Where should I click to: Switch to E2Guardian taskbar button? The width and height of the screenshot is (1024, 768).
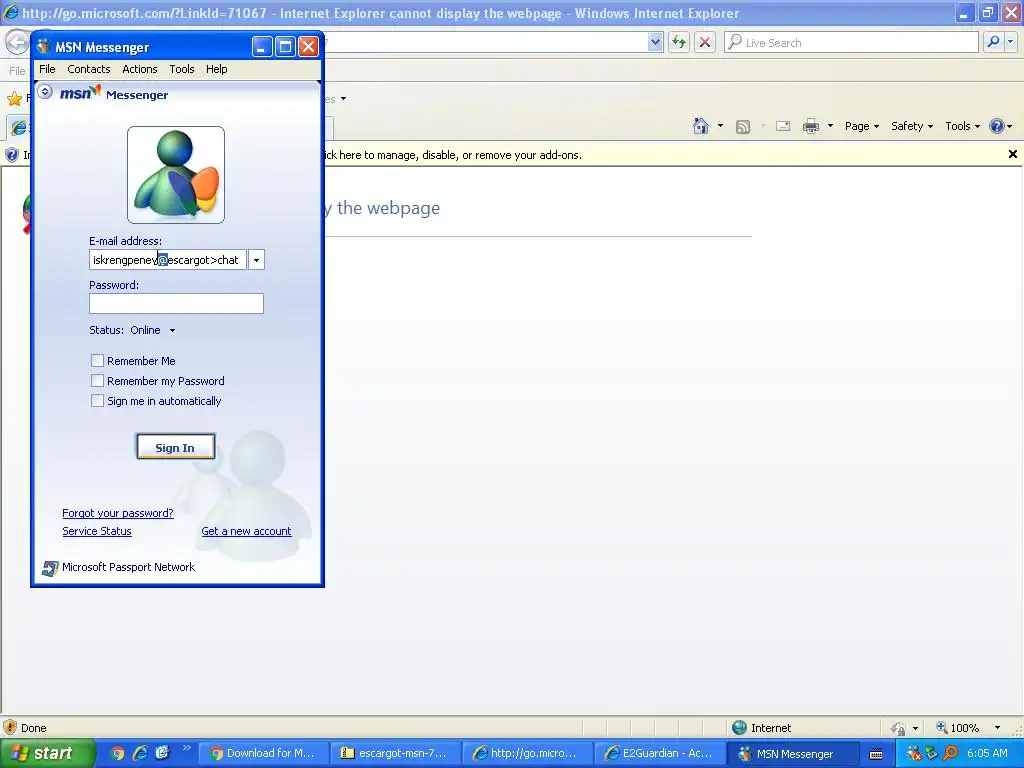[x=661, y=753]
